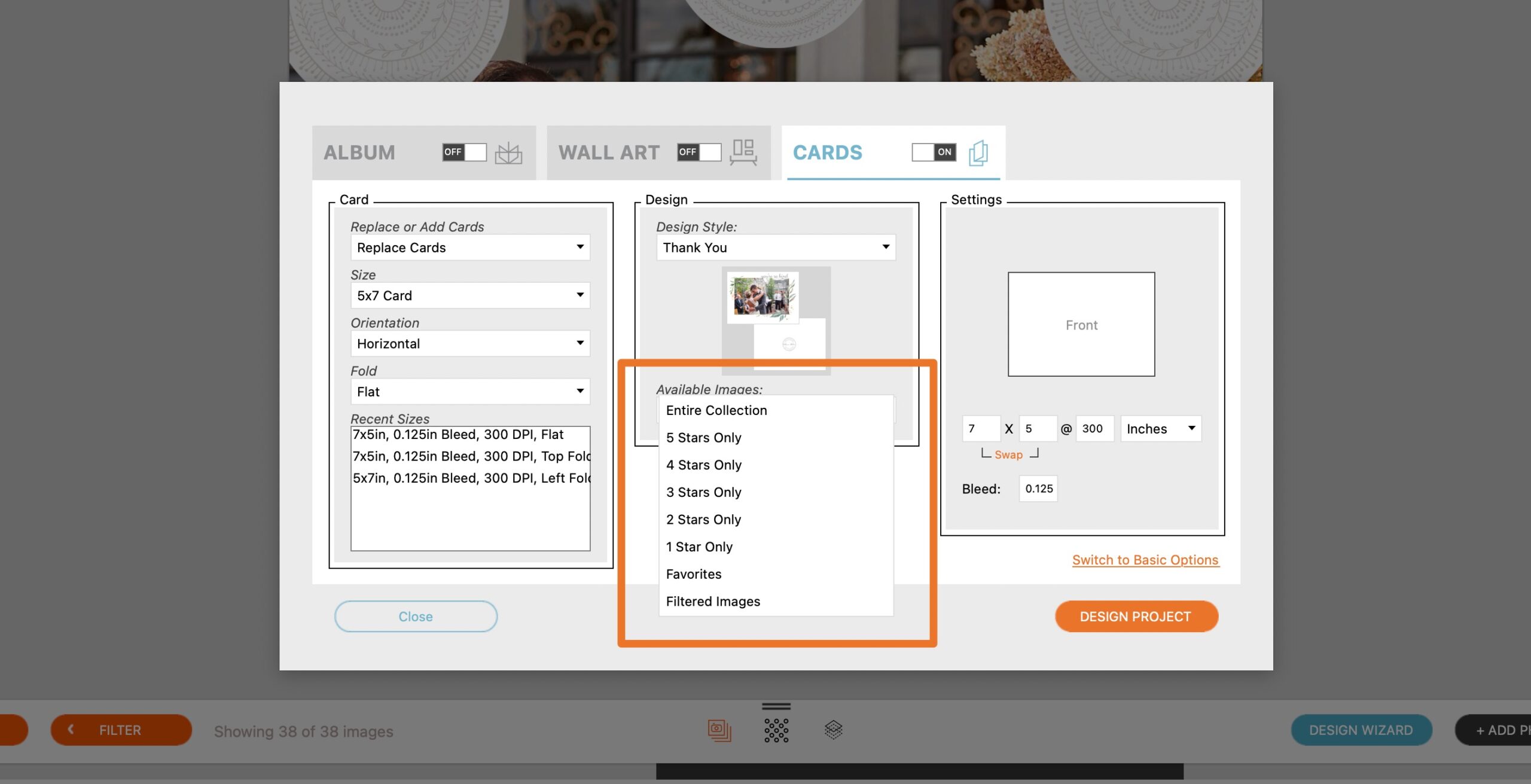Screen dimensions: 1531x784
Task: Expand the Size 5x7 Card dropdown
Action: click(x=470, y=295)
